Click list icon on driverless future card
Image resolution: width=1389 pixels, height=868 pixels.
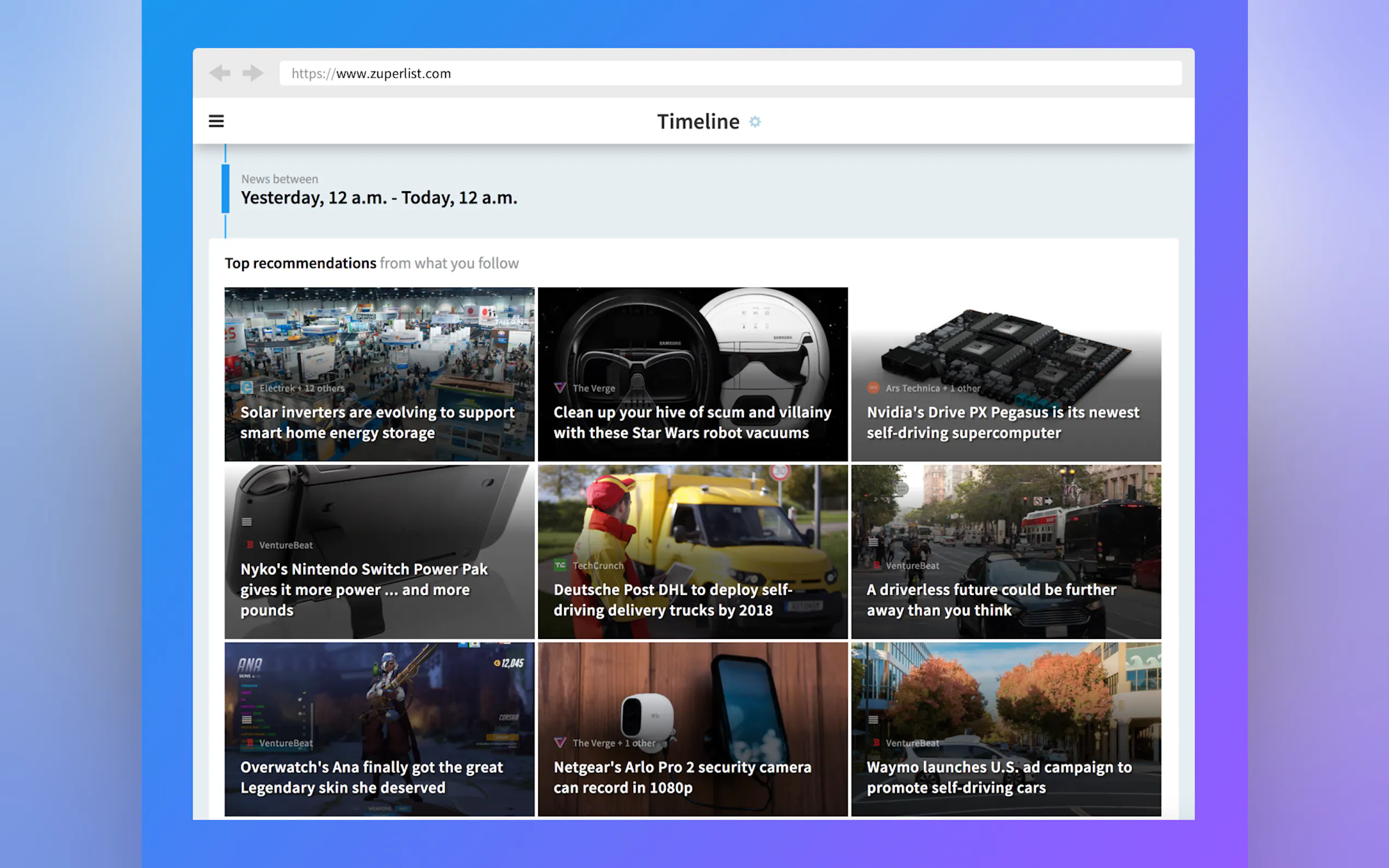coord(873,542)
